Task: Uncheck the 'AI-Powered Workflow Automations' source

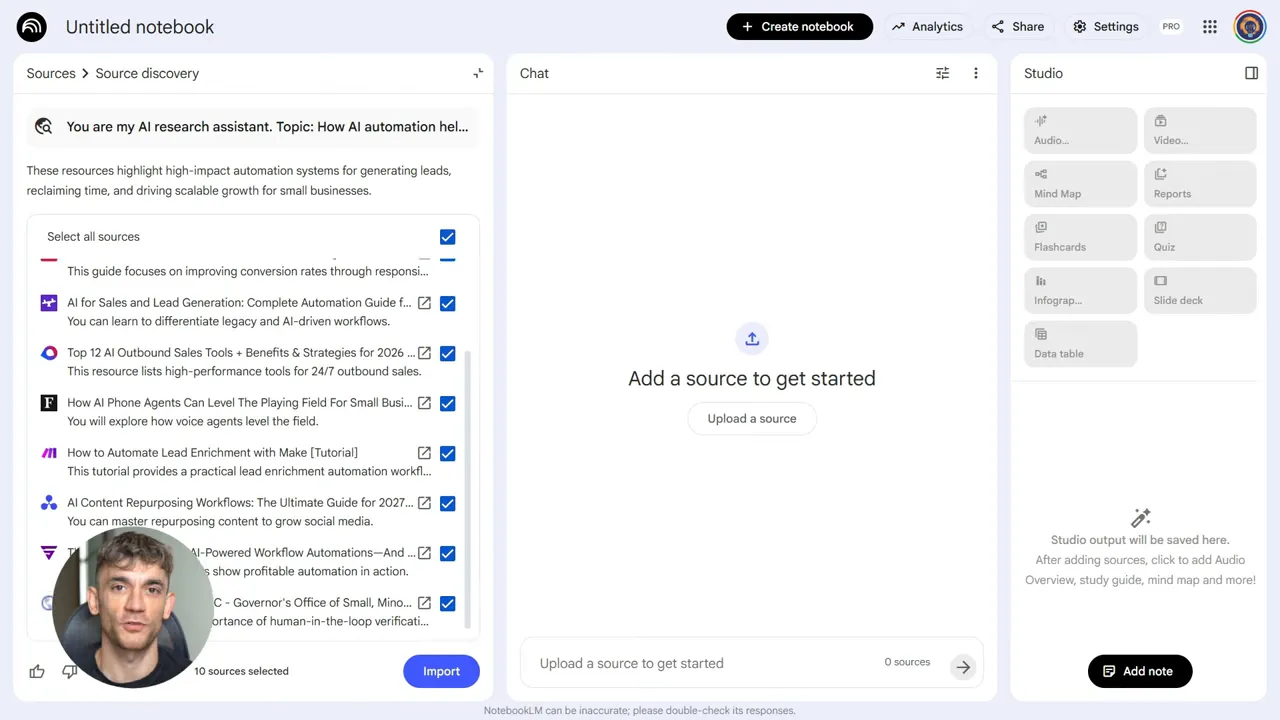Action: point(447,553)
